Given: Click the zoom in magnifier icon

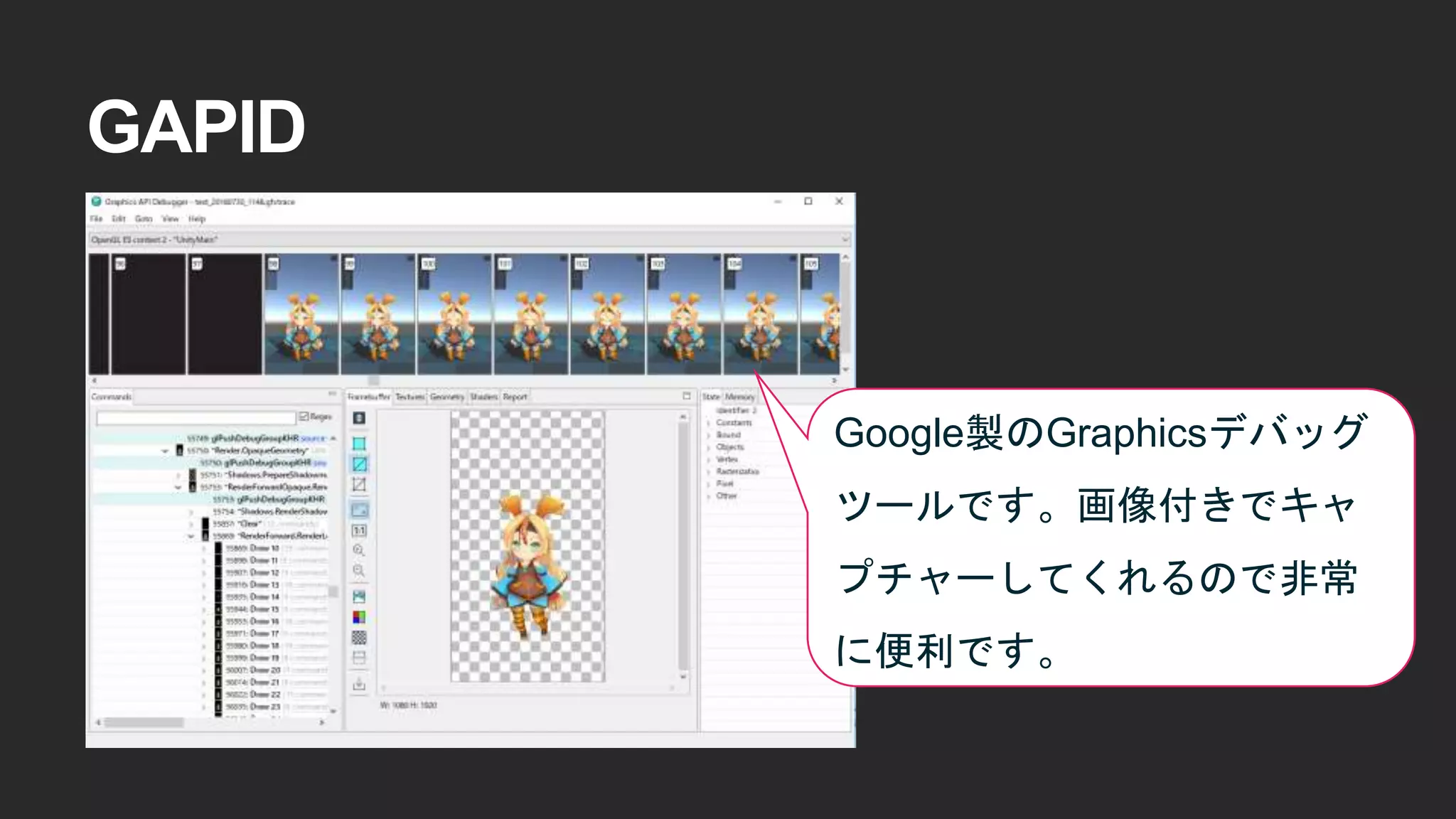Looking at the screenshot, I should [359, 550].
